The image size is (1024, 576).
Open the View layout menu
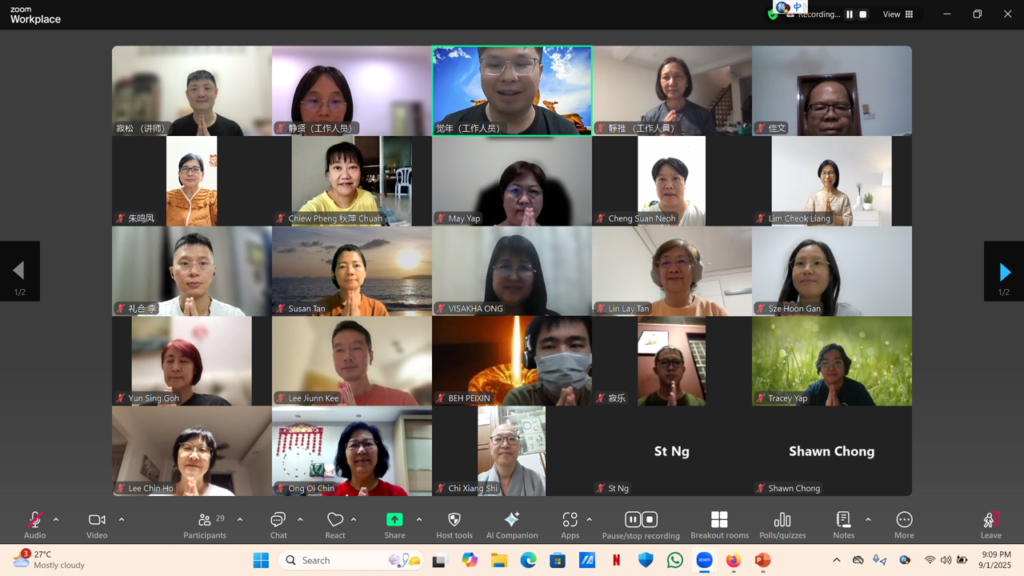click(x=897, y=15)
